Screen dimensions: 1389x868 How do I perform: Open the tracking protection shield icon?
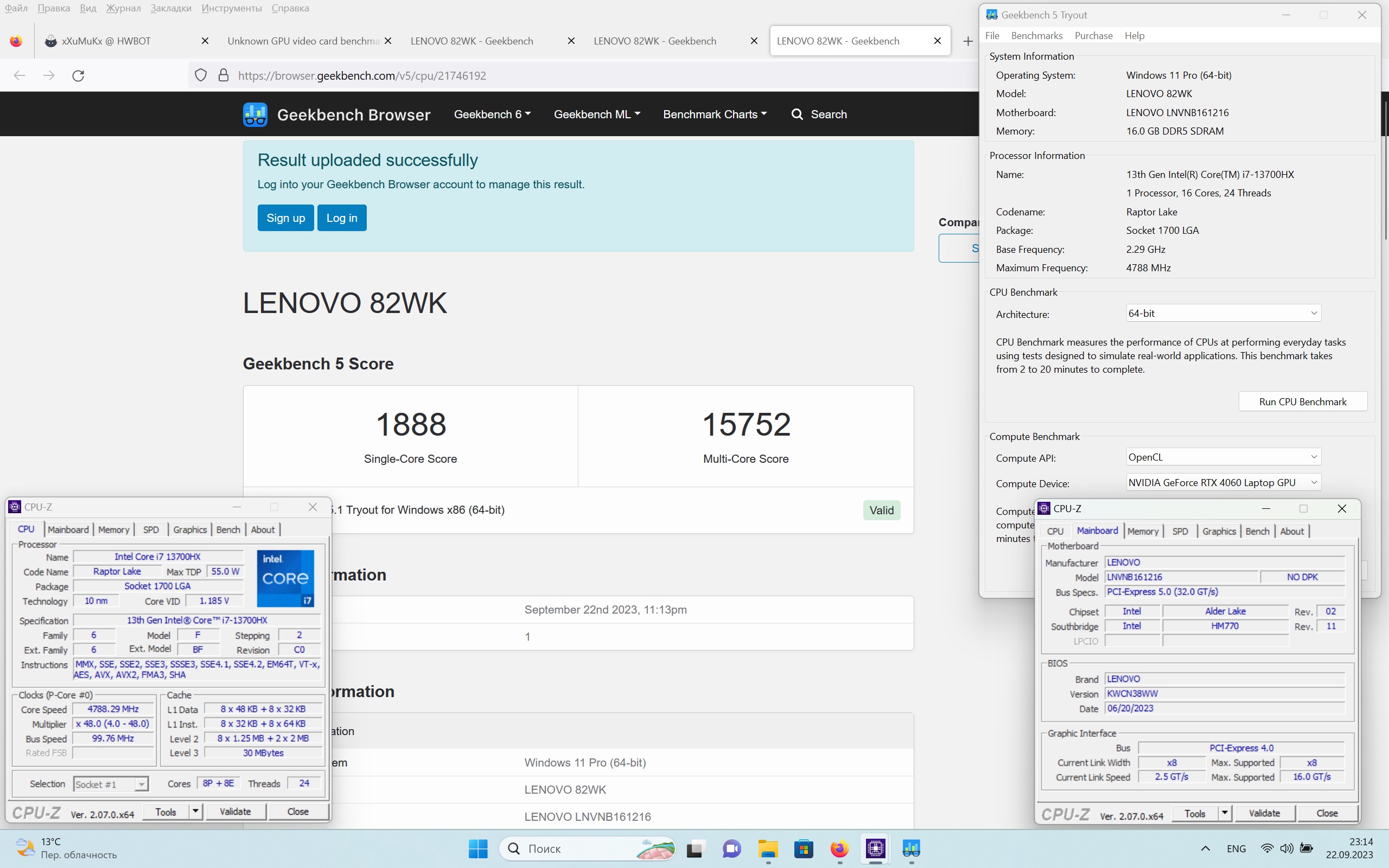(x=200, y=75)
